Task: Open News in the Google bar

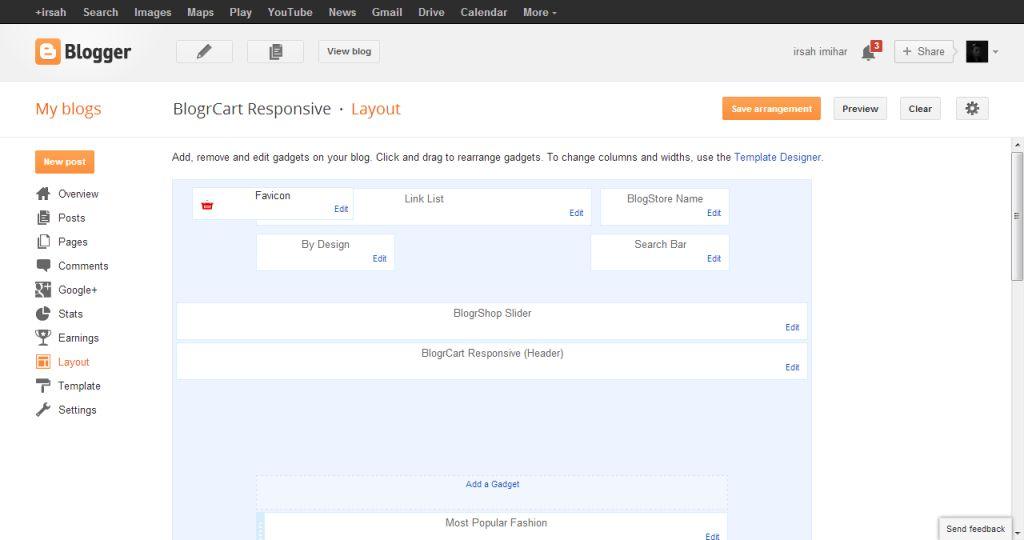Action: point(342,12)
